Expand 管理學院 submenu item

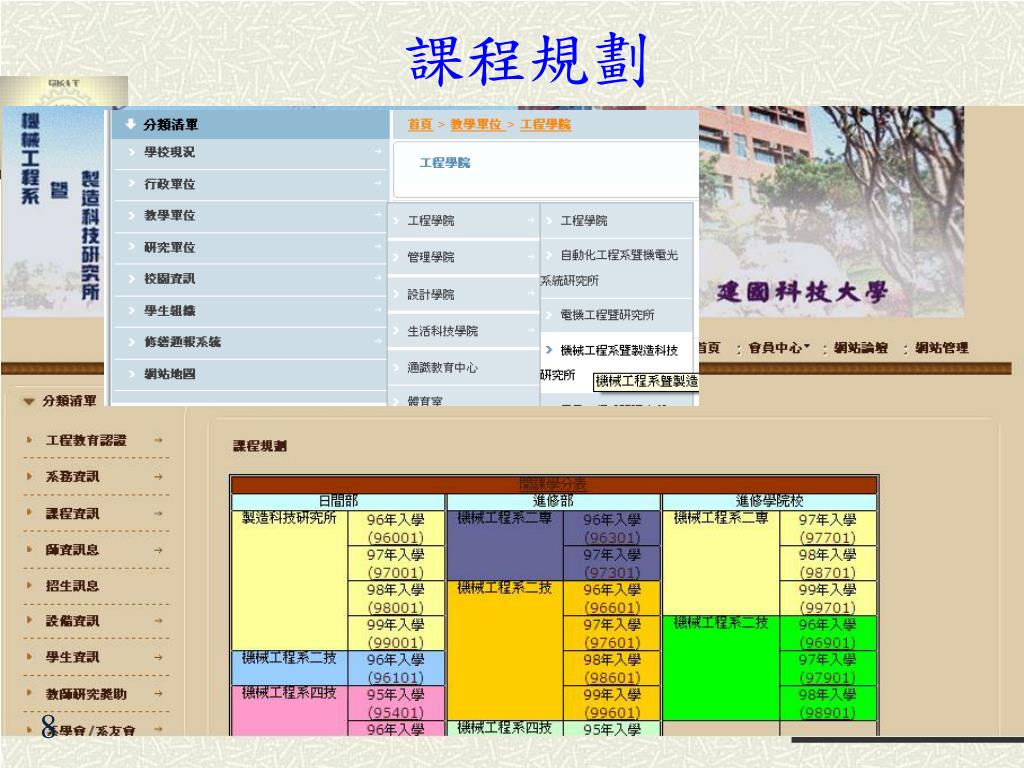(x=464, y=257)
